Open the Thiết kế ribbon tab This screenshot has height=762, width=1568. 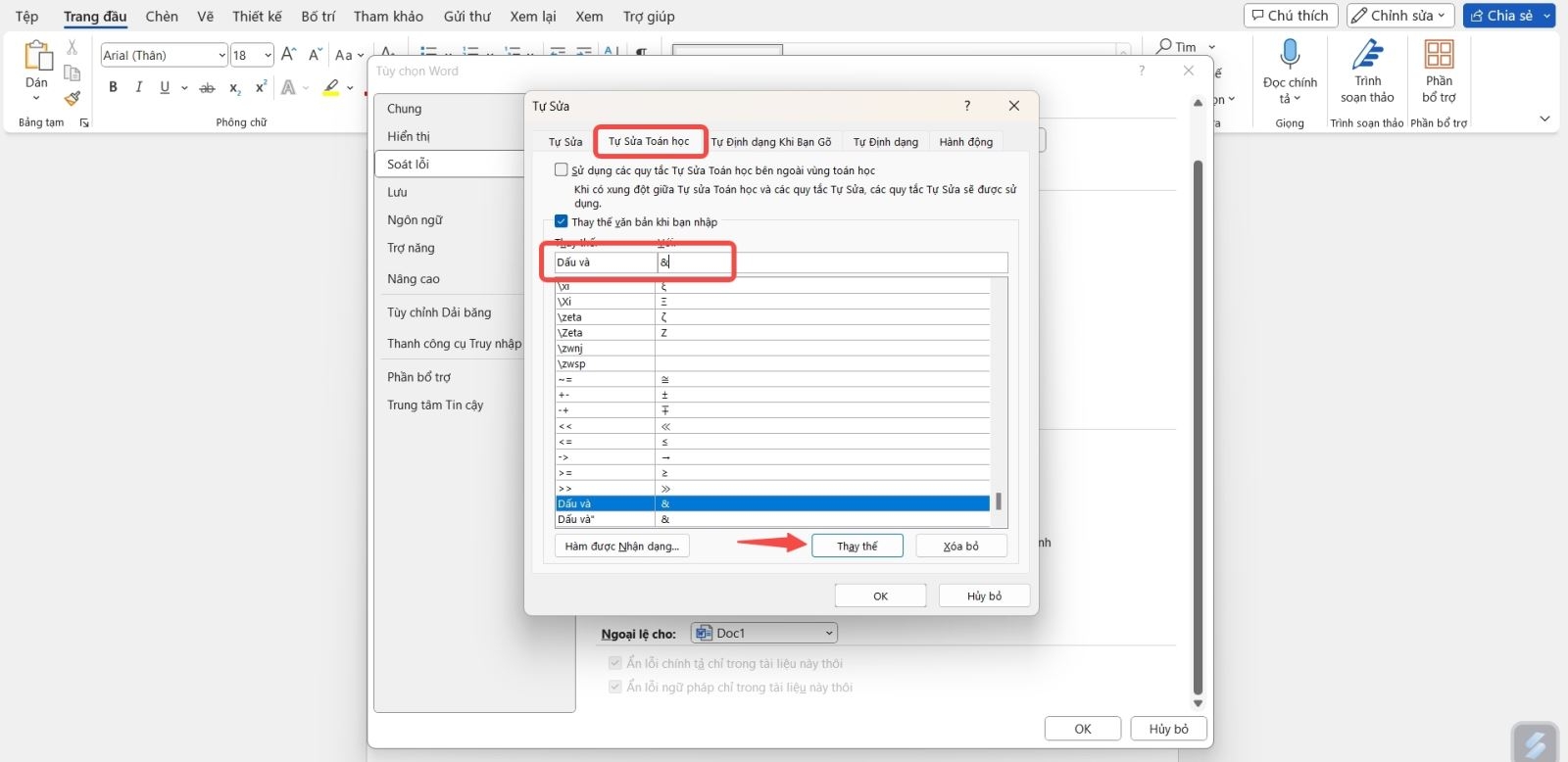point(257,16)
